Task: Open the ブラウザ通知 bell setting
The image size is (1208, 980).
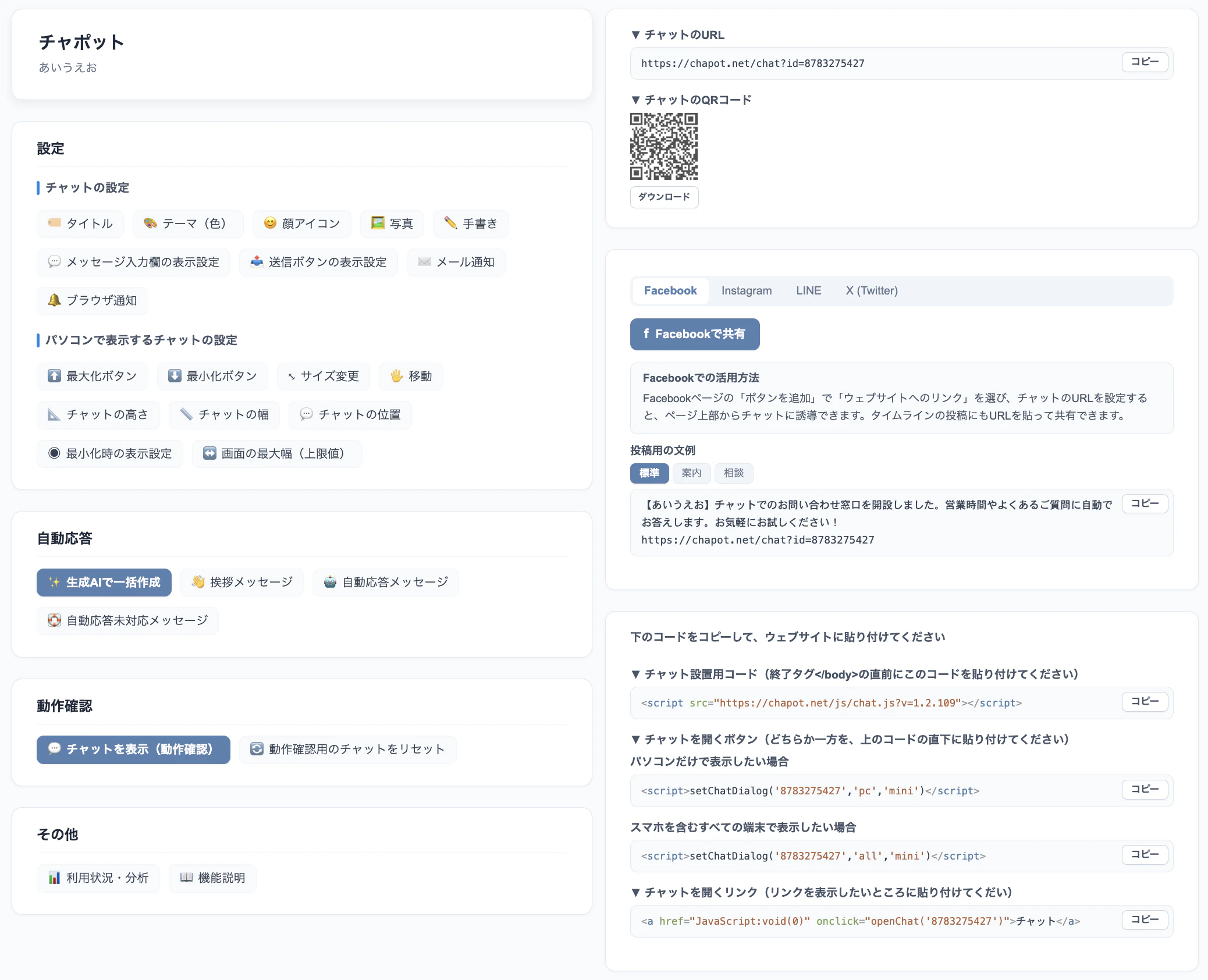Action: click(93, 300)
